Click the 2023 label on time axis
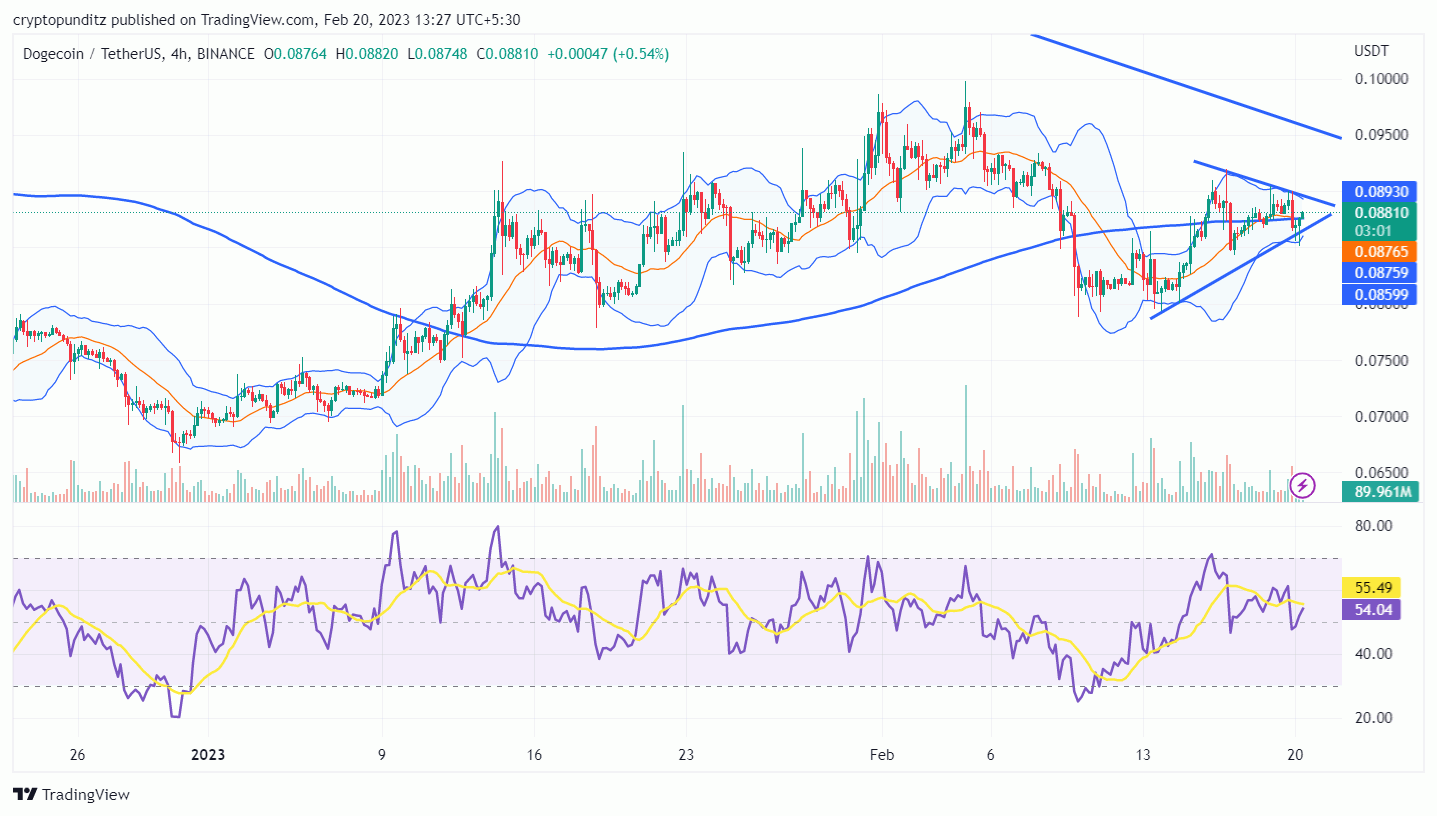The image size is (1437, 816). click(207, 755)
